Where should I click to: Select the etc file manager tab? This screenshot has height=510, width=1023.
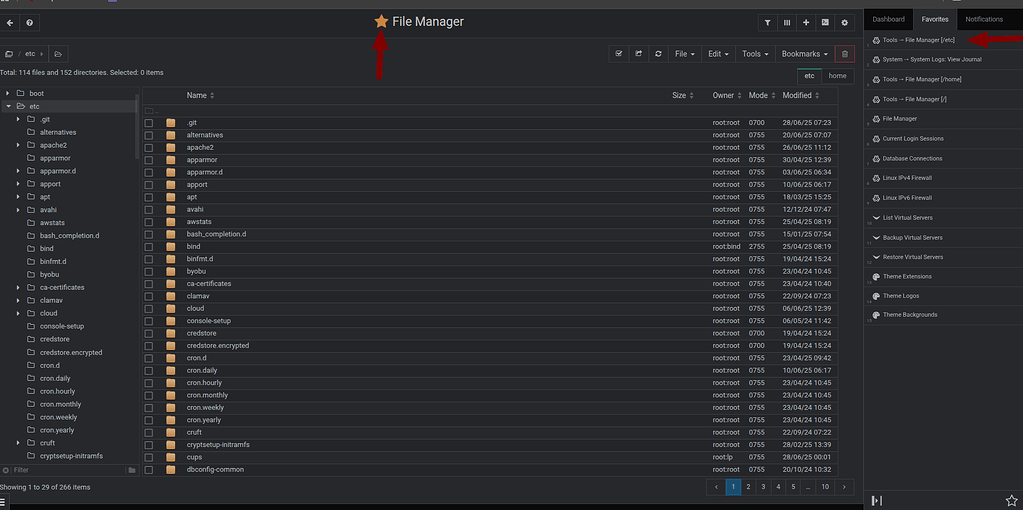[x=809, y=76]
